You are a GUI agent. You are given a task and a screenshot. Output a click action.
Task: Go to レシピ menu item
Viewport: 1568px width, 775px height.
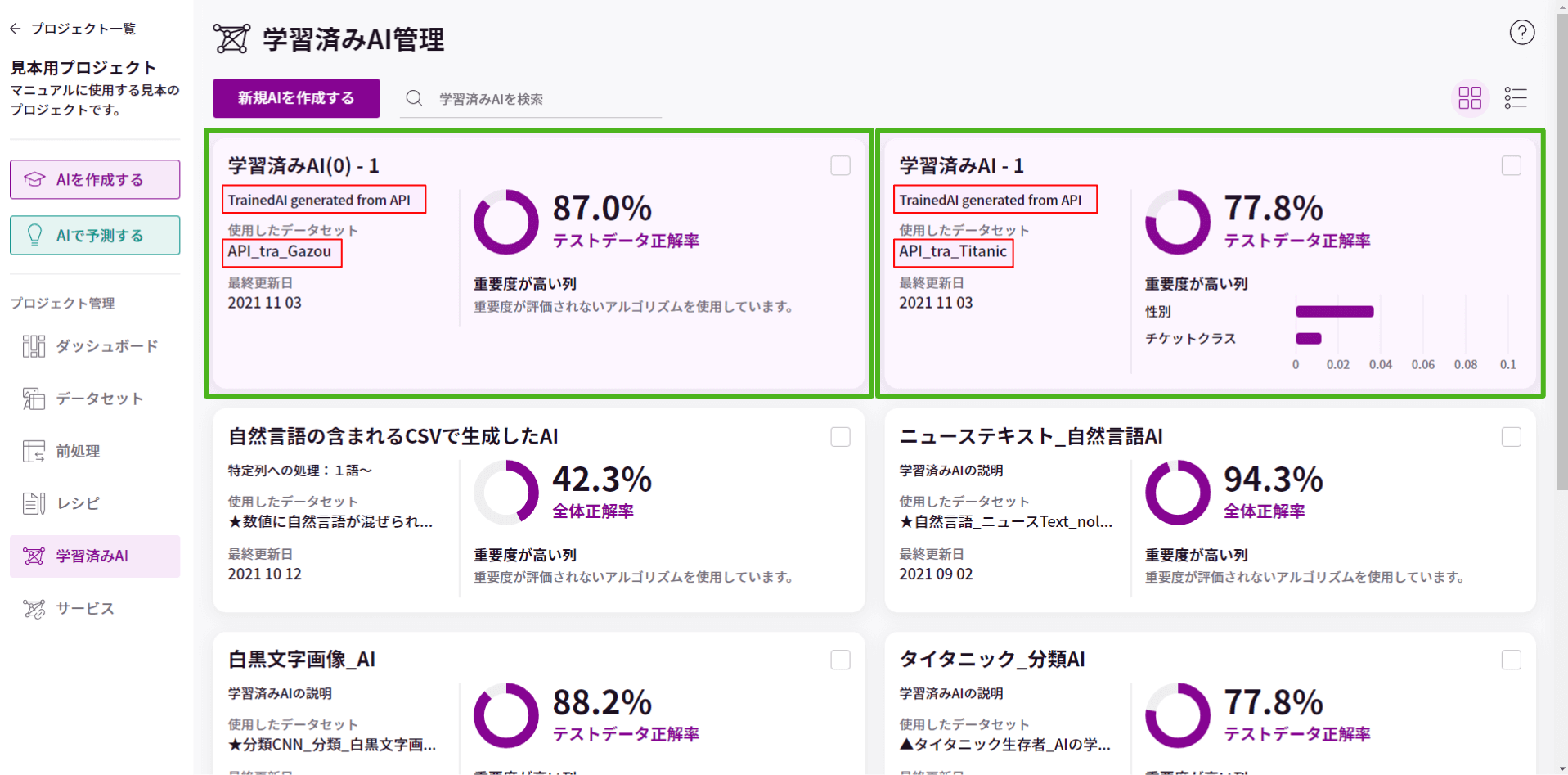95,503
